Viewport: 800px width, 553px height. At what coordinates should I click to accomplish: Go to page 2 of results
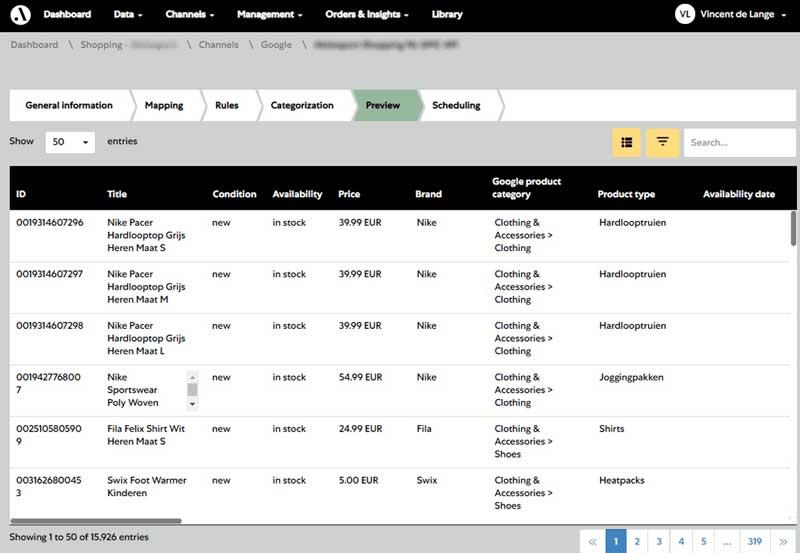click(637, 541)
